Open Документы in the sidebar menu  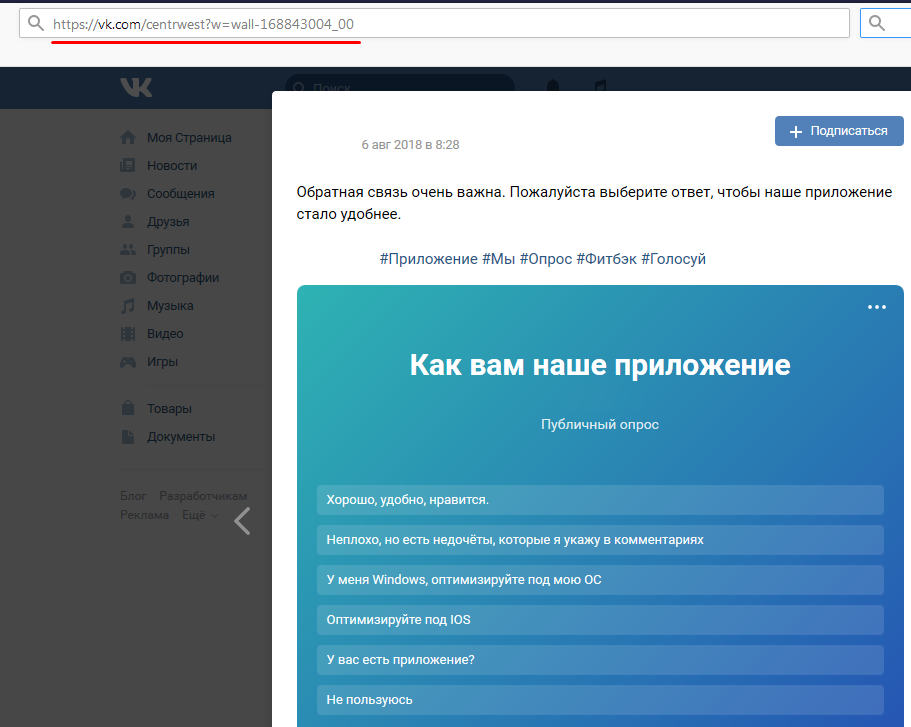point(180,437)
